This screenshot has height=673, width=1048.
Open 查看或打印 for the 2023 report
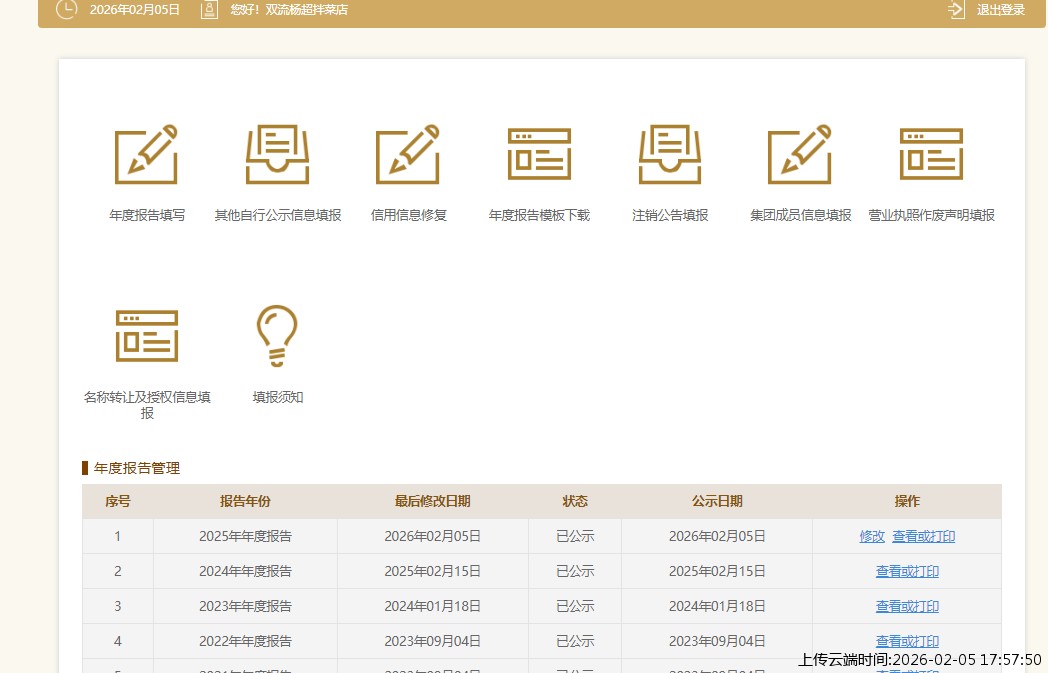point(907,606)
